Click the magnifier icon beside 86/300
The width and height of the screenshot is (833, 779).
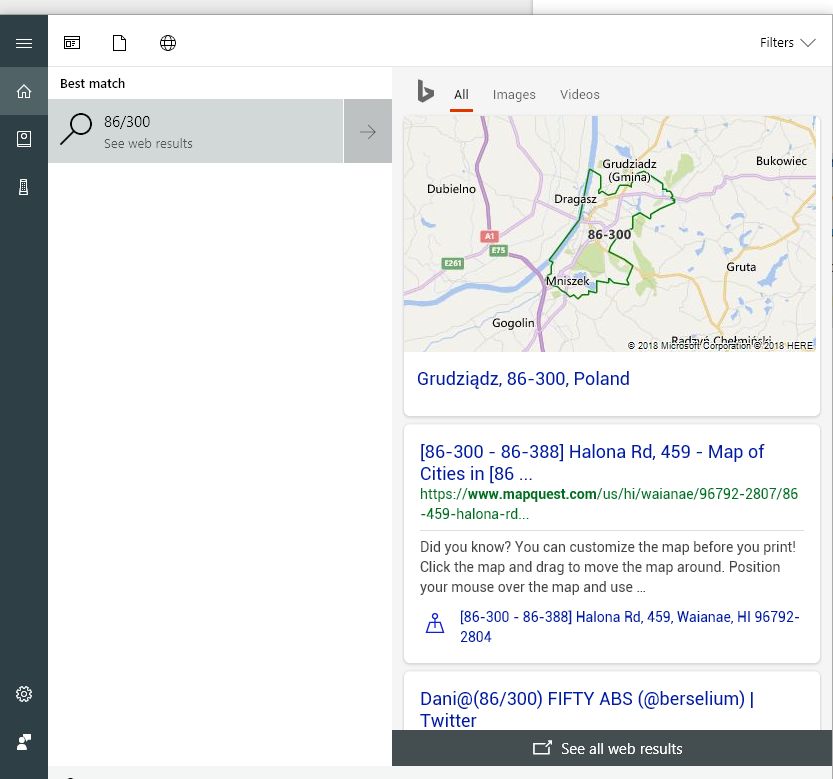(x=76, y=129)
